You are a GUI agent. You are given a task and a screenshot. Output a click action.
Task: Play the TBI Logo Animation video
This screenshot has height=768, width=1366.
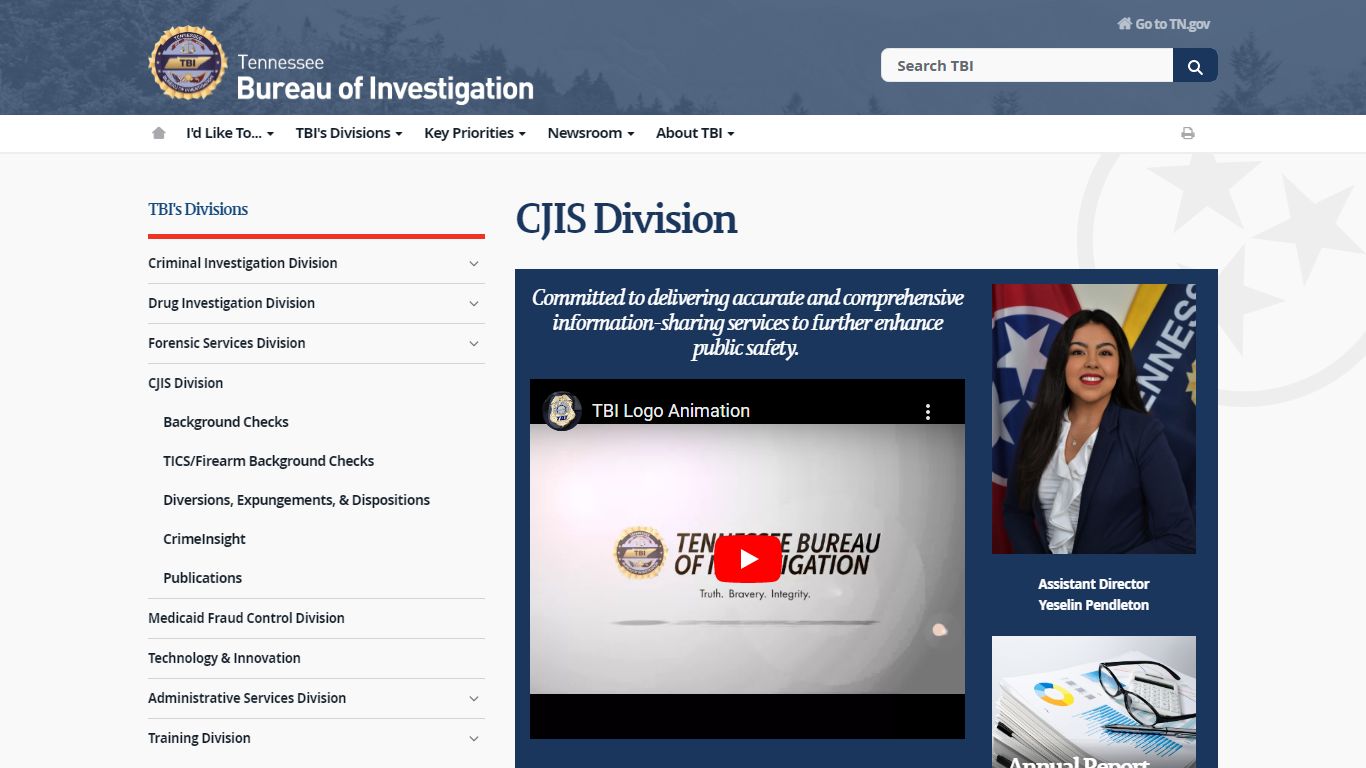pyautogui.click(x=747, y=559)
